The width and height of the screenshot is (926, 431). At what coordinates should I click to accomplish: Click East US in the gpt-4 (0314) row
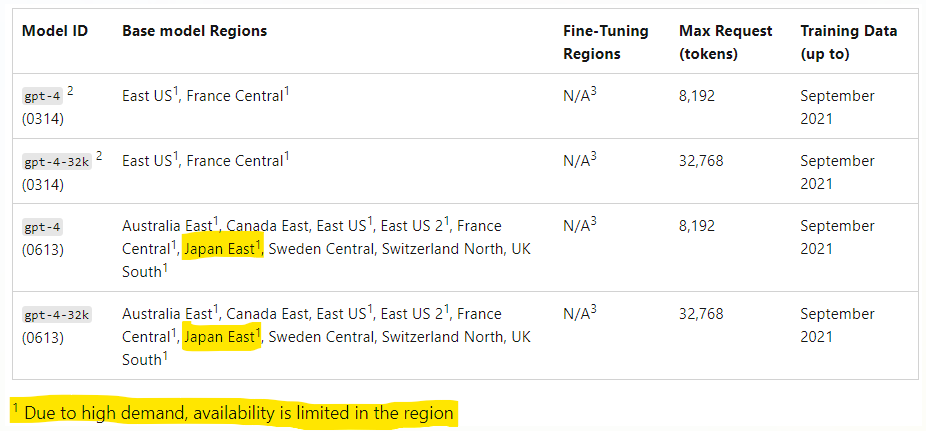(x=150, y=95)
